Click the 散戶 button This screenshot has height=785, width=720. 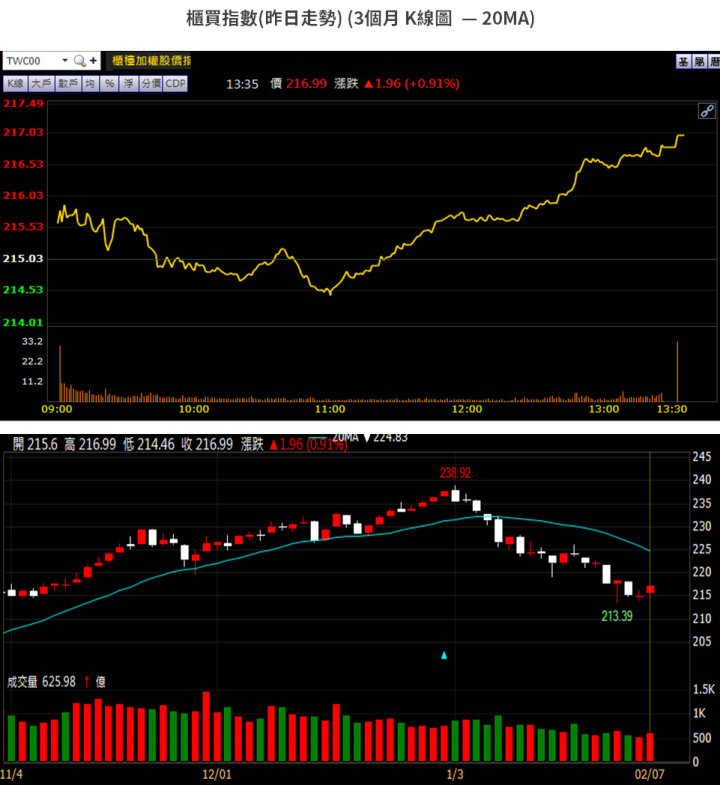[x=68, y=84]
